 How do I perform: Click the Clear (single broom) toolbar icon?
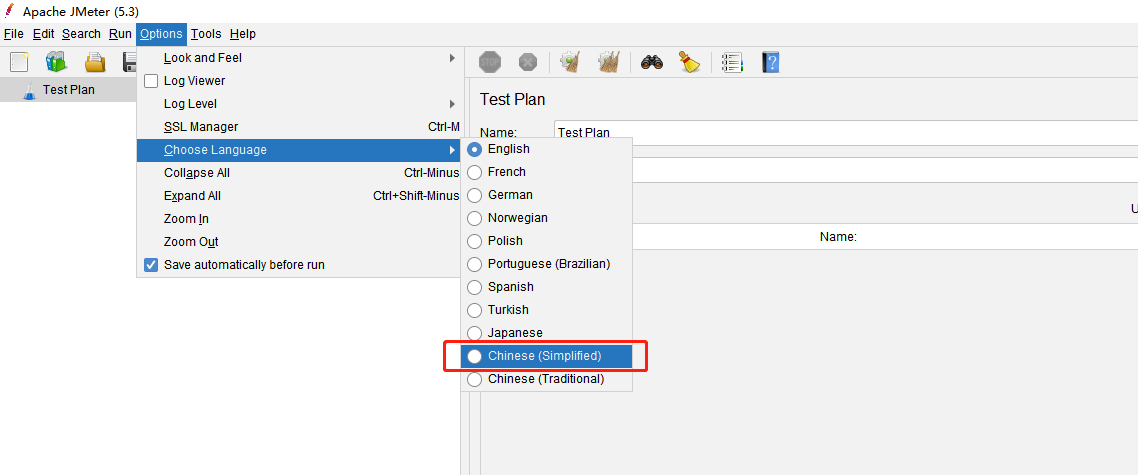(x=570, y=62)
